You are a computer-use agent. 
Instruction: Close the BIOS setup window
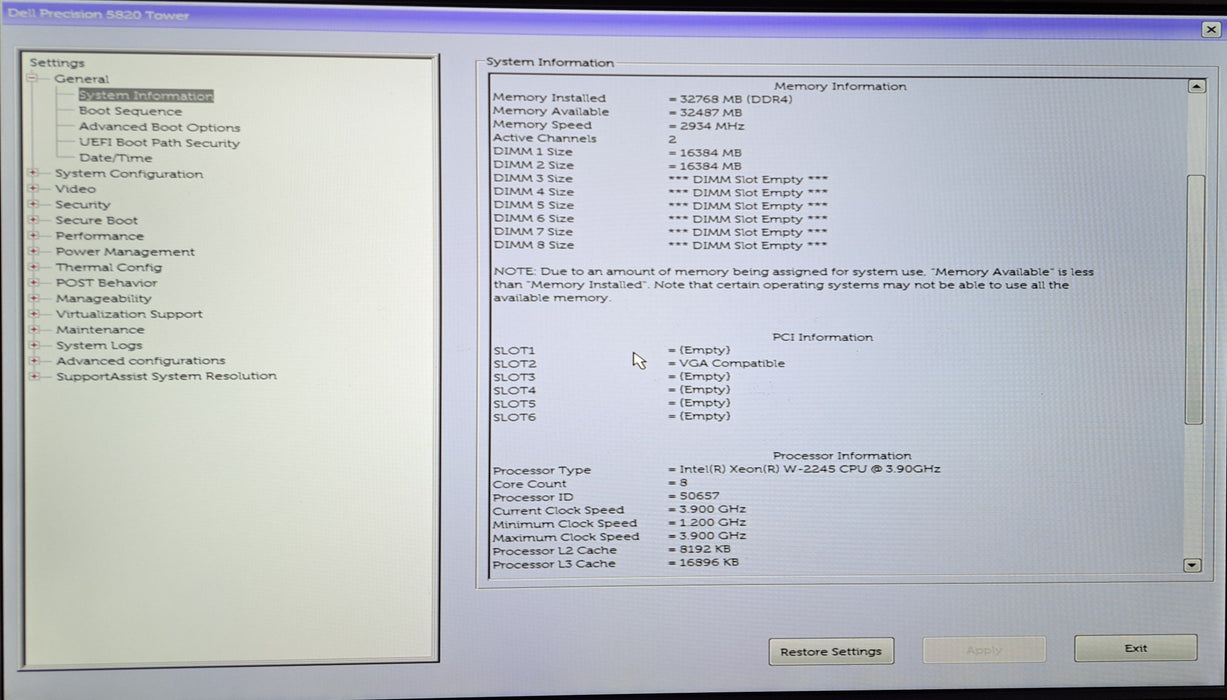click(1211, 30)
